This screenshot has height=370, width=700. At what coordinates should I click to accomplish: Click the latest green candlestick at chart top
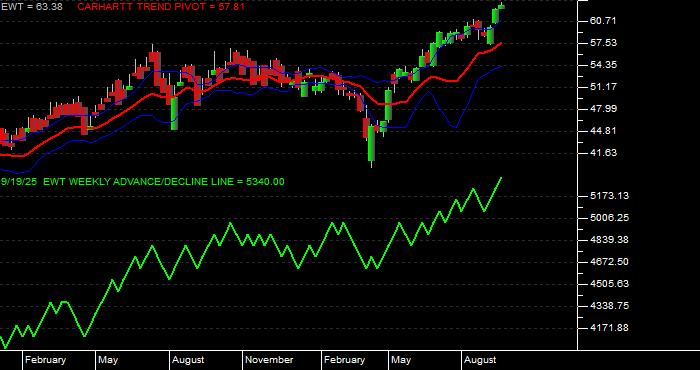tap(501, 6)
